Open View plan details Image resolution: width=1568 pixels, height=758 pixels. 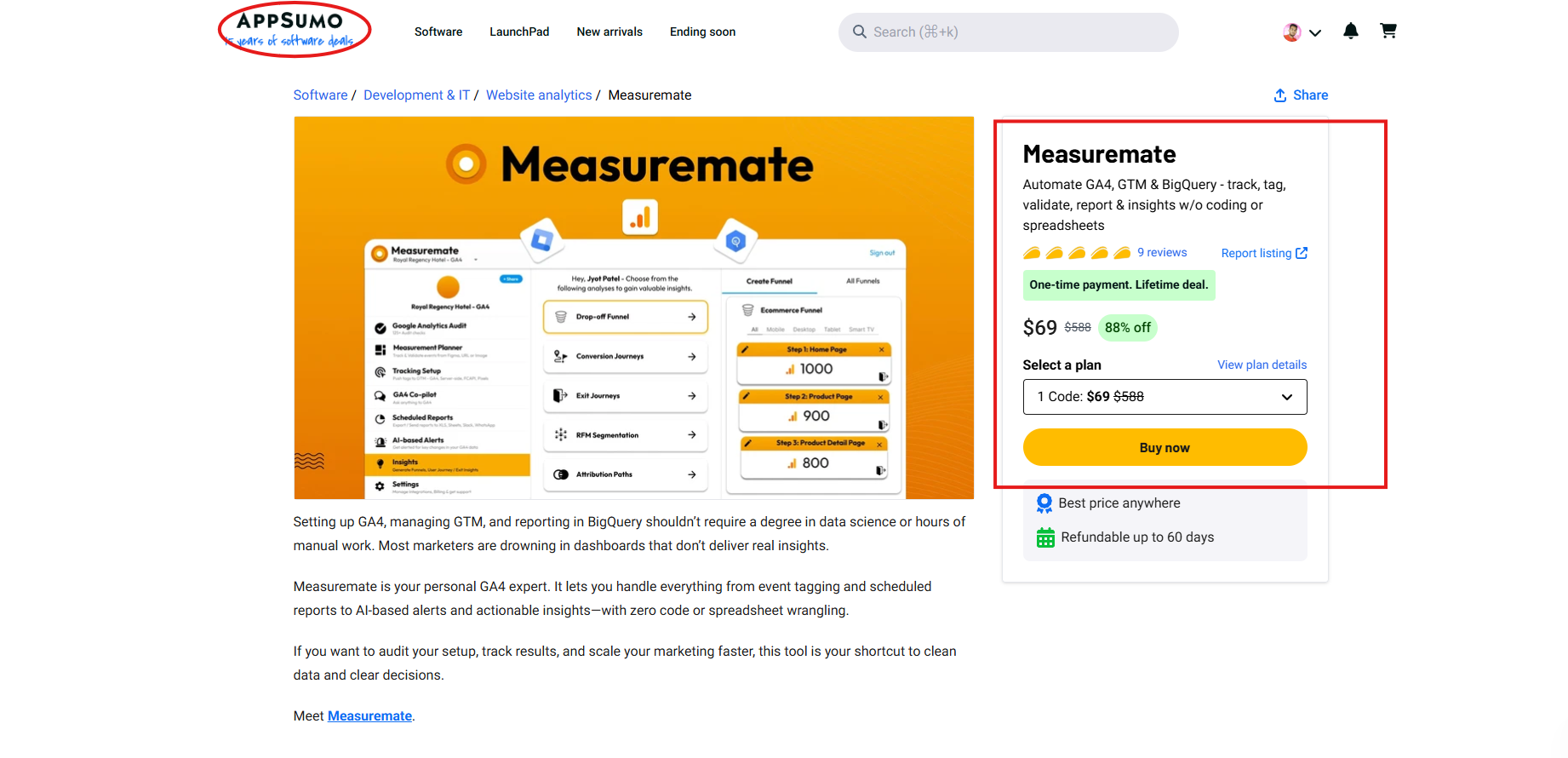tap(1262, 365)
